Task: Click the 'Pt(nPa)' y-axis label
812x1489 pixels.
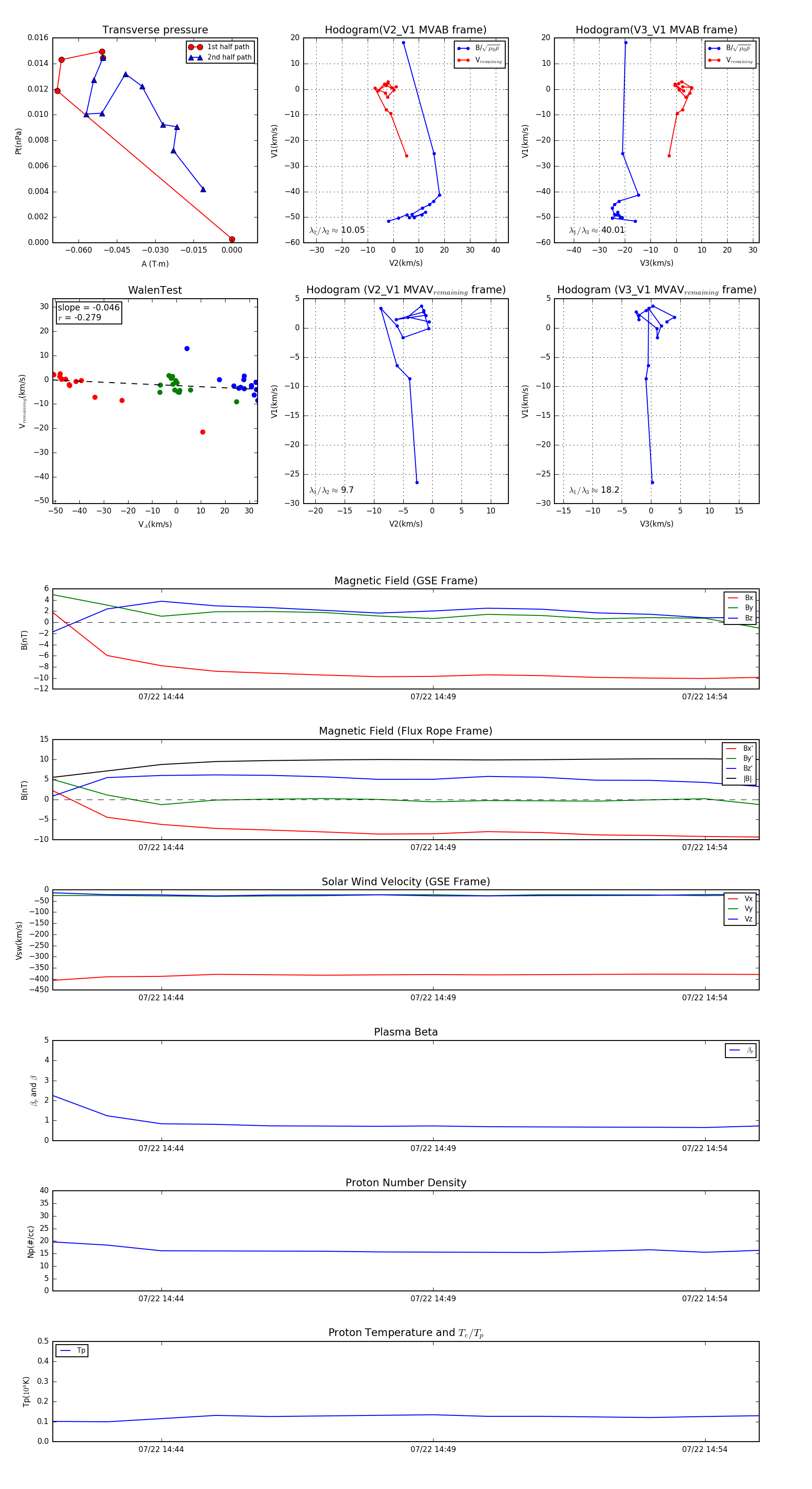Action: 18,141
